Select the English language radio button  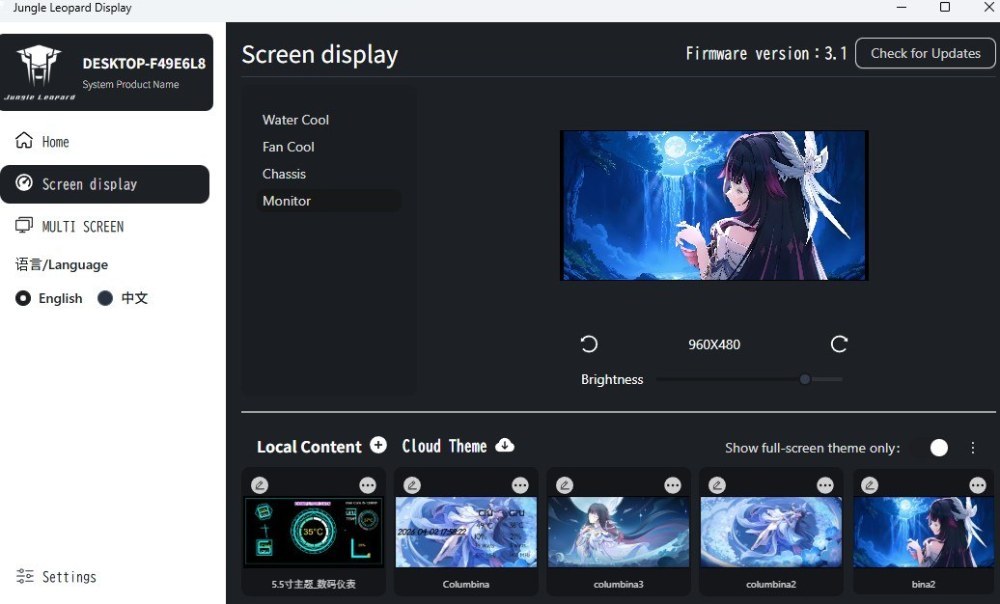[x=23, y=298]
